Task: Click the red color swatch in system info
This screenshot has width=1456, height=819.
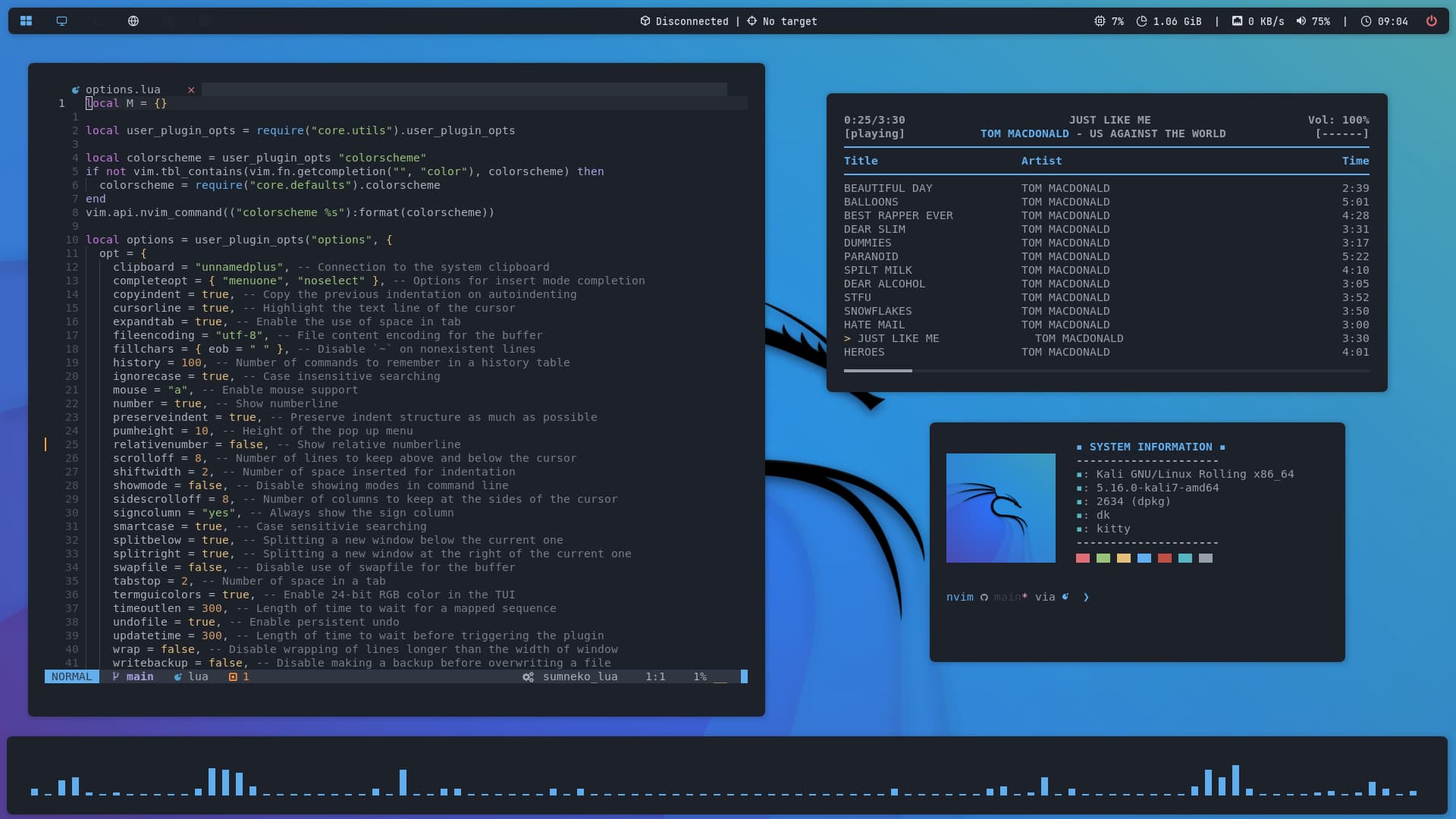Action: coord(1083,558)
